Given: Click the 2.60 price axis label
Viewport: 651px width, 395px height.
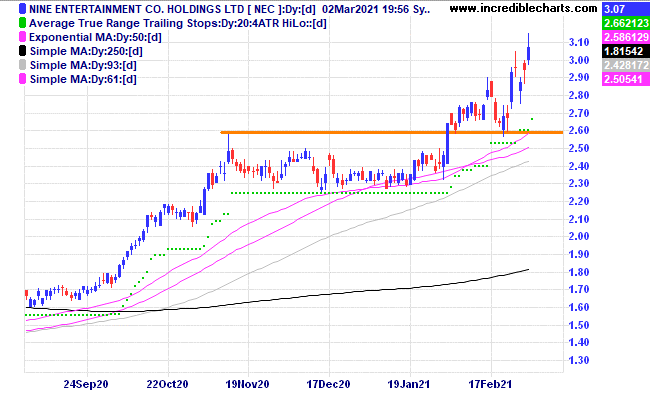Looking at the screenshot, I should [x=579, y=130].
